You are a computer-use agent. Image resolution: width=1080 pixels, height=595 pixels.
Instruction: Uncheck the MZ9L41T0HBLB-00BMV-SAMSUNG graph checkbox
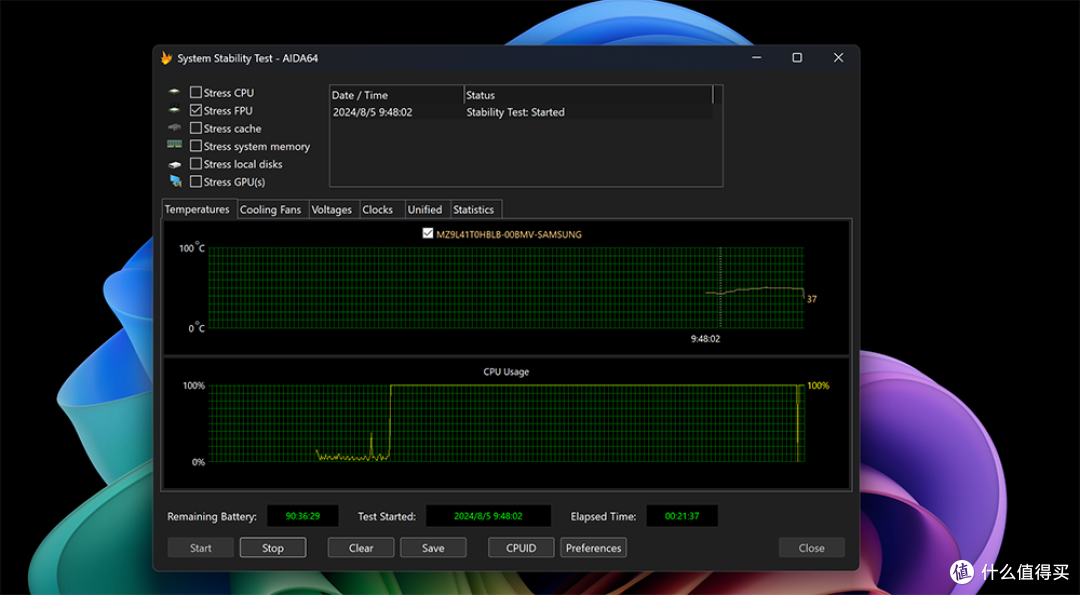pyautogui.click(x=428, y=233)
